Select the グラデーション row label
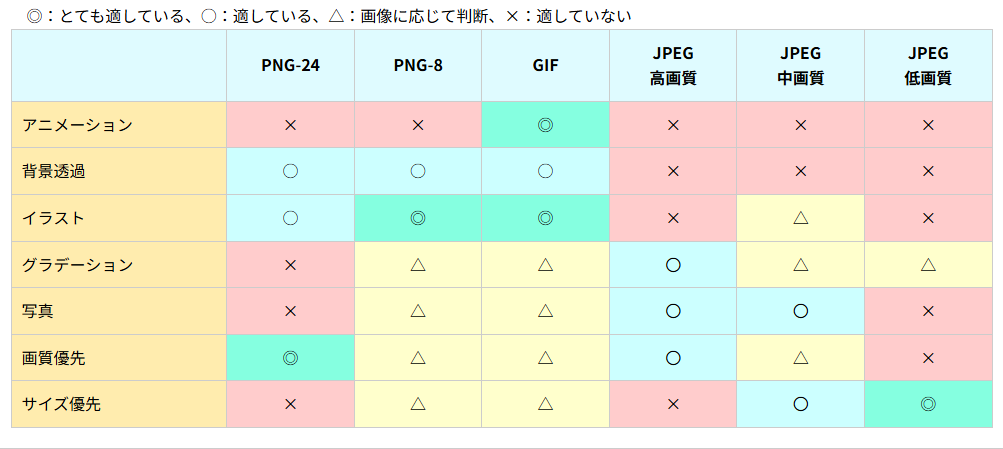The image size is (1003, 449). point(77,265)
